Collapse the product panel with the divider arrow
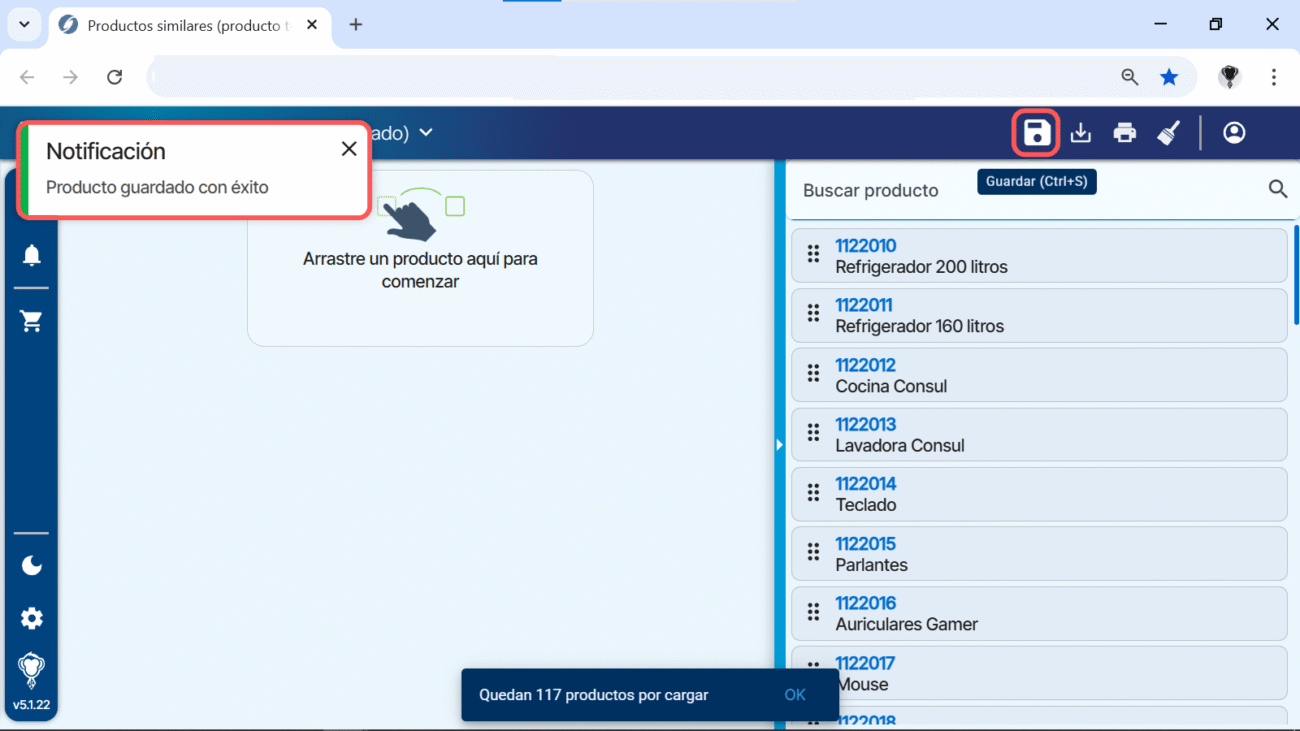 click(780, 445)
